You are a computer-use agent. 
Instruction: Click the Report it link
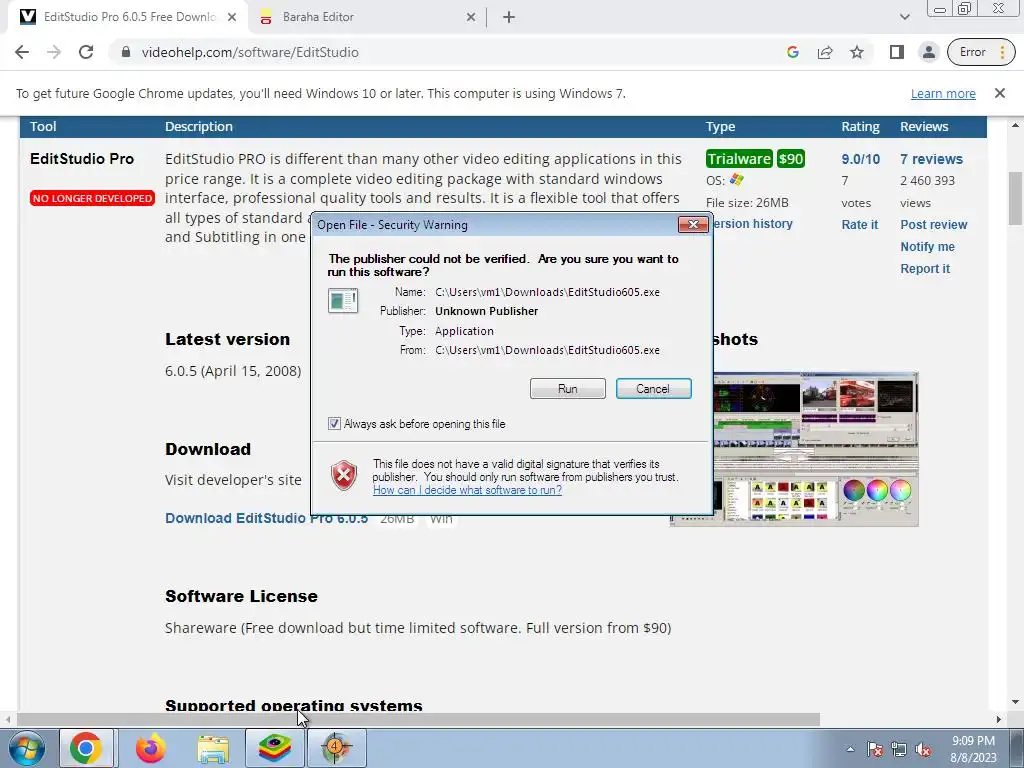point(925,269)
